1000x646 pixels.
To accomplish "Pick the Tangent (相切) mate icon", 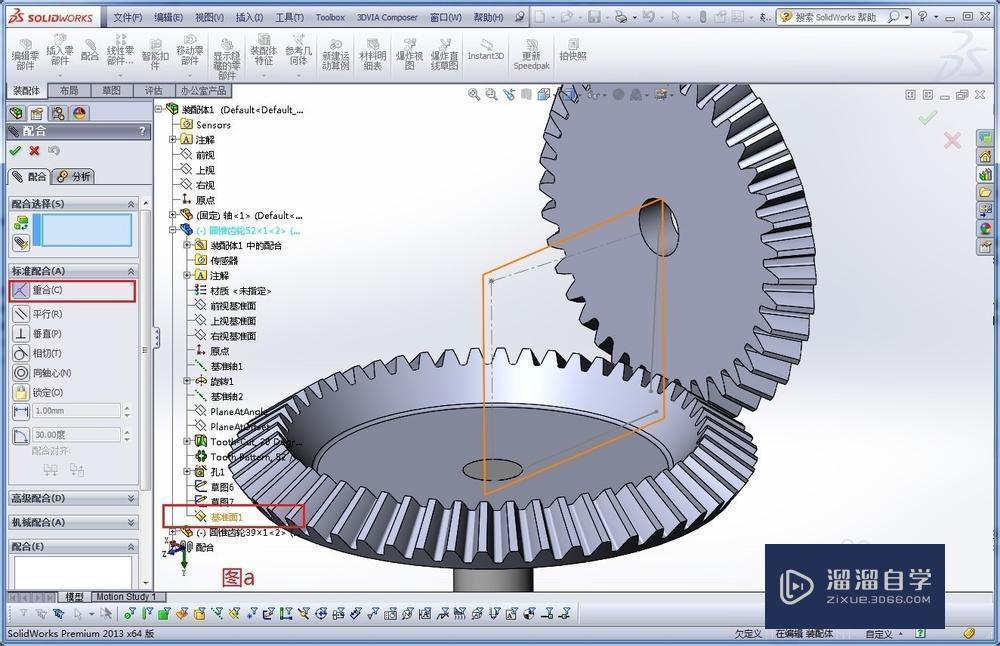I will point(21,353).
